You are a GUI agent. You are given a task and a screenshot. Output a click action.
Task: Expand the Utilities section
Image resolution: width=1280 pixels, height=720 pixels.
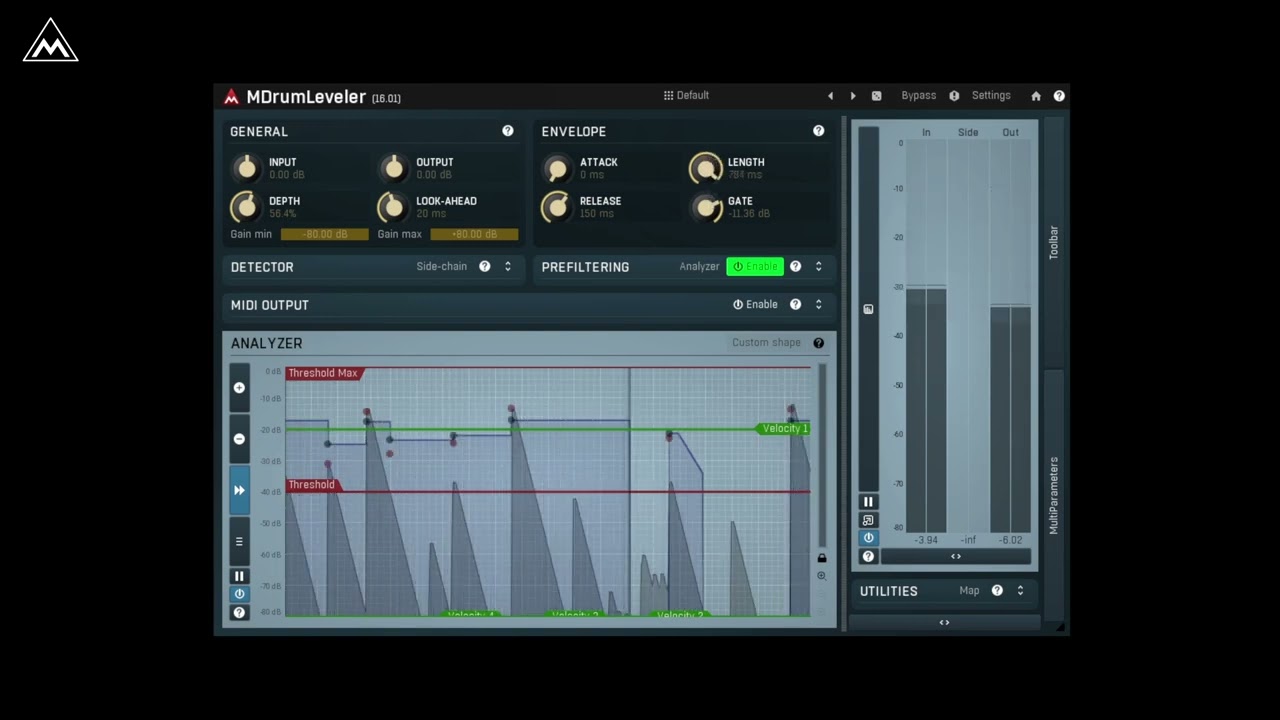pos(1020,591)
